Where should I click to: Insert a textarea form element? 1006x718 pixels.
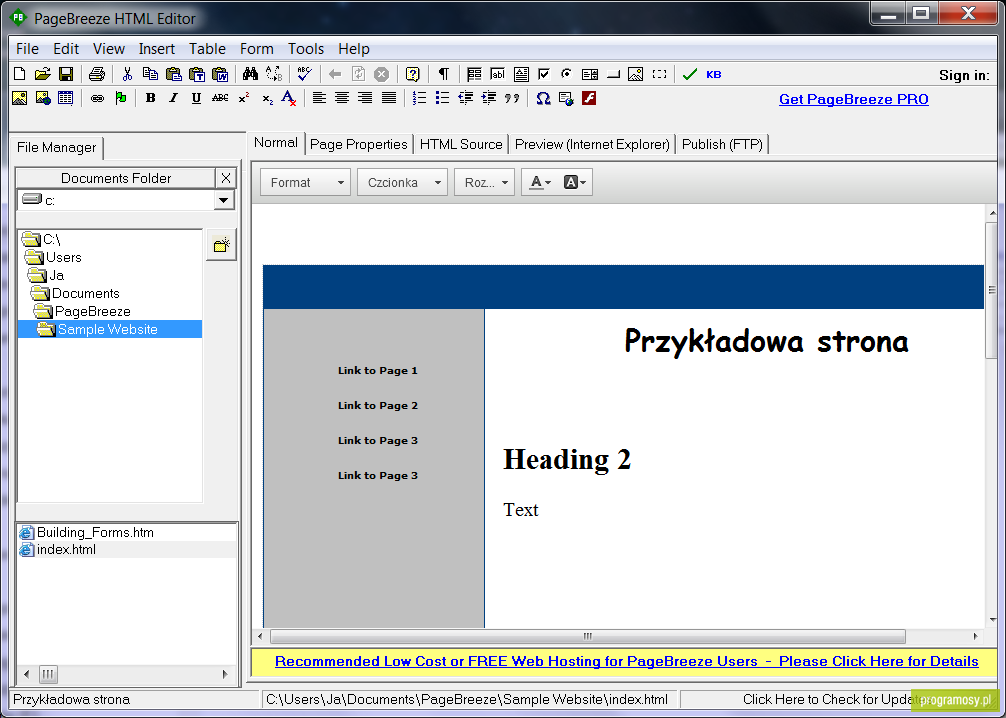tap(521, 74)
